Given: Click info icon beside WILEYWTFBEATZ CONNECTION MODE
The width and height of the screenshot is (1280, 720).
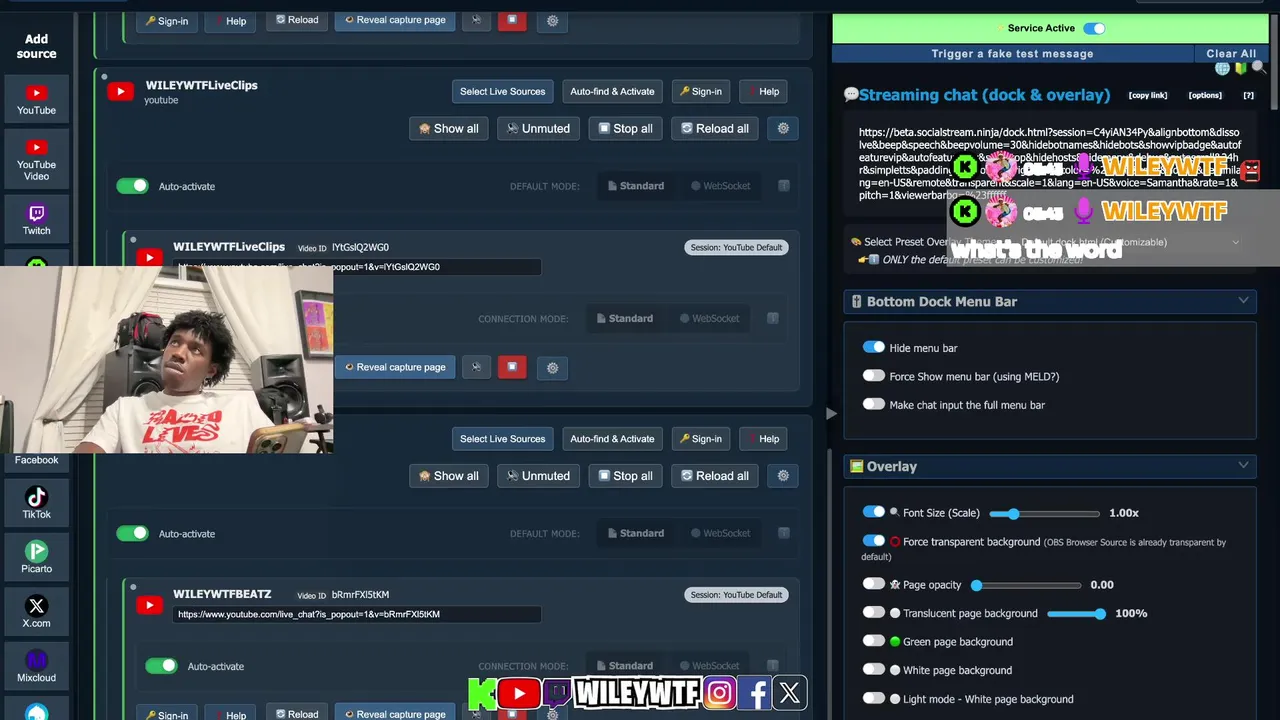Looking at the screenshot, I should [773, 666].
